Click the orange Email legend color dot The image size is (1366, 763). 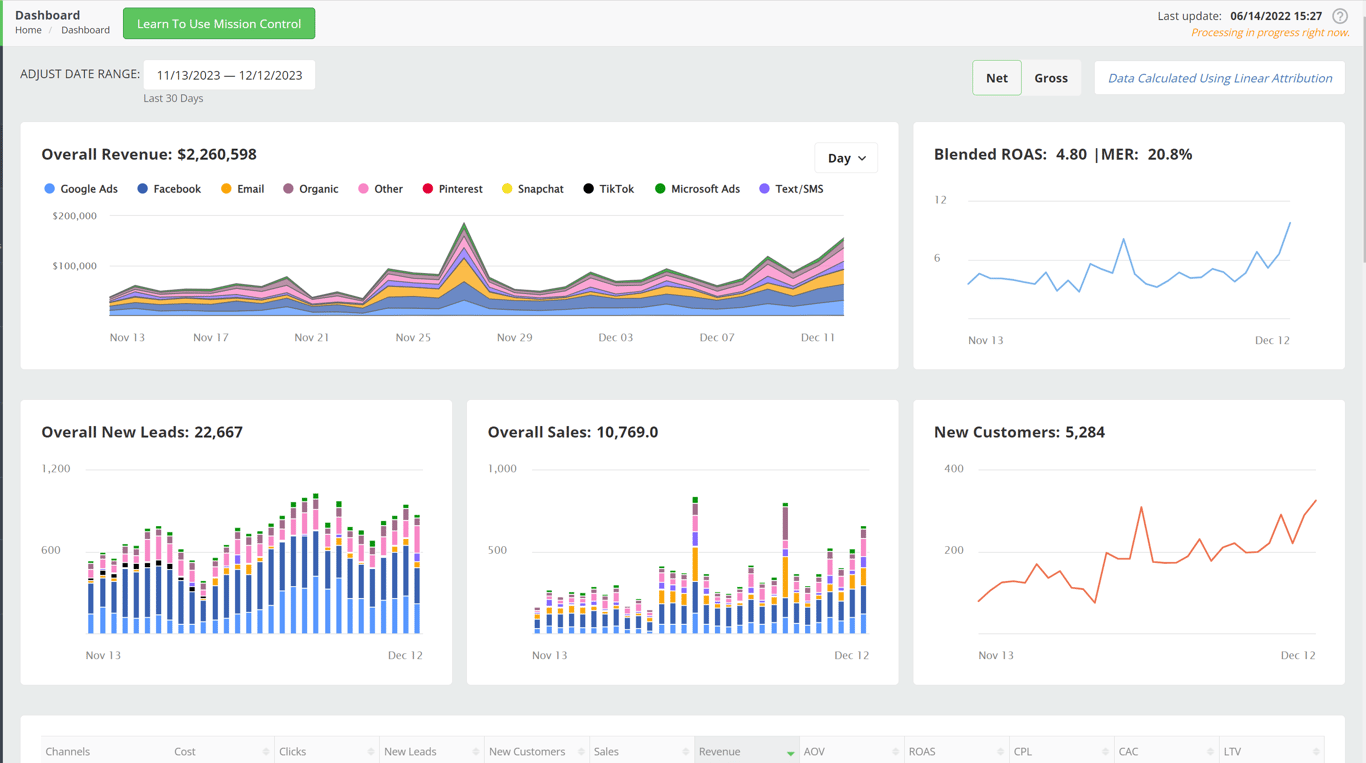226,189
